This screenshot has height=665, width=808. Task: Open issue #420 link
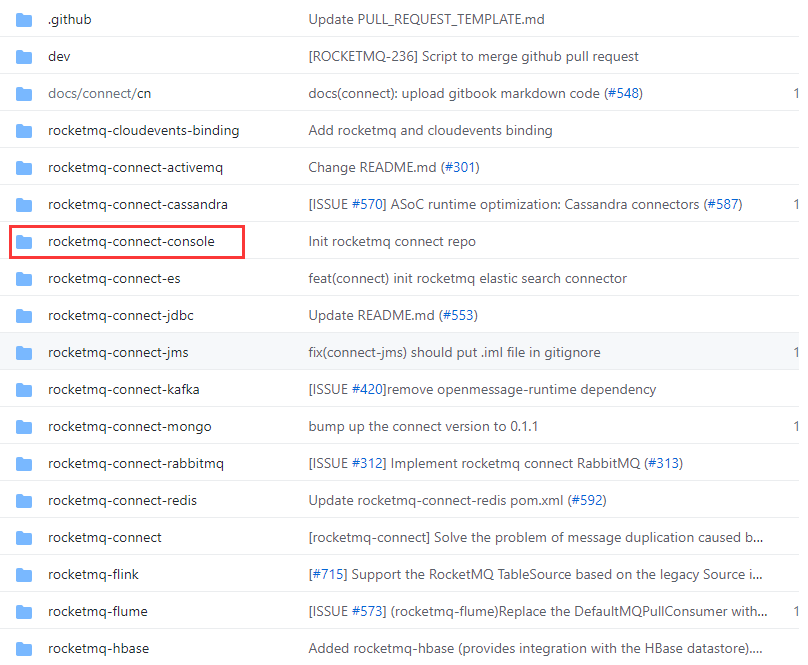pos(367,389)
